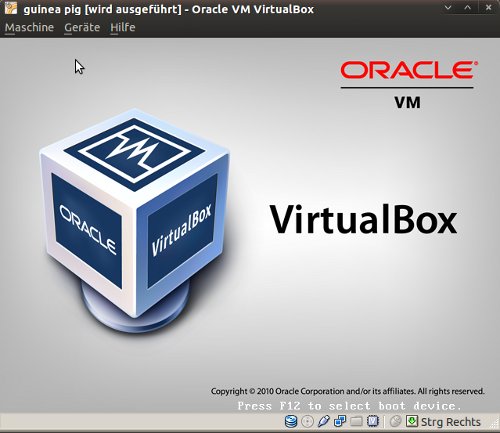
Task: Click the hard disk activity indicator
Action: pos(291,422)
